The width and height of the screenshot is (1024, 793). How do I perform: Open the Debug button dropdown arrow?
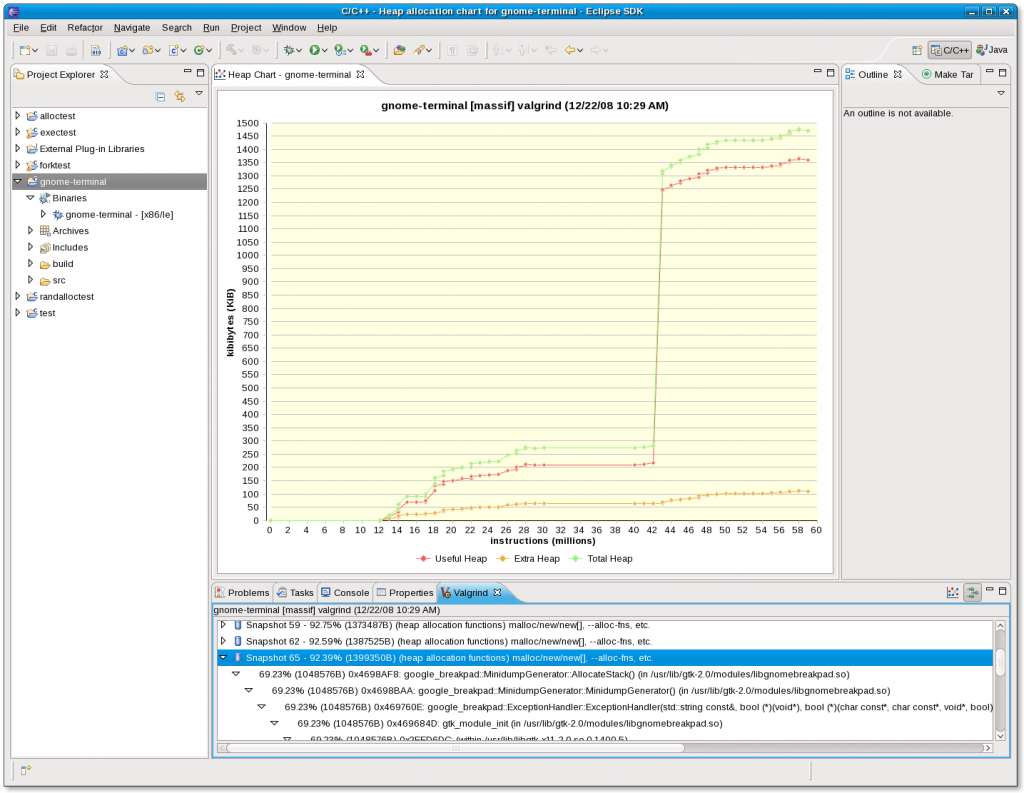coord(298,50)
